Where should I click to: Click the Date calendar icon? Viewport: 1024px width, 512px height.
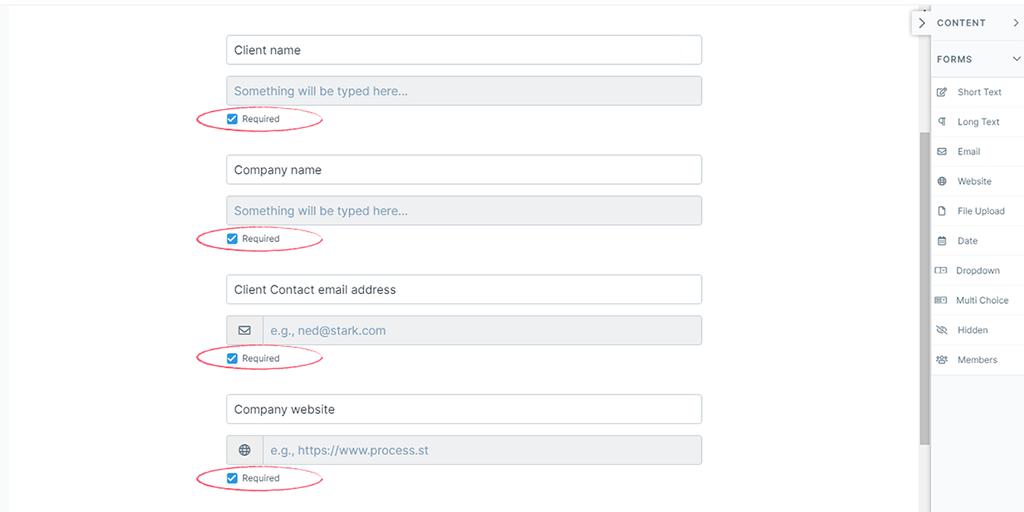(x=941, y=241)
